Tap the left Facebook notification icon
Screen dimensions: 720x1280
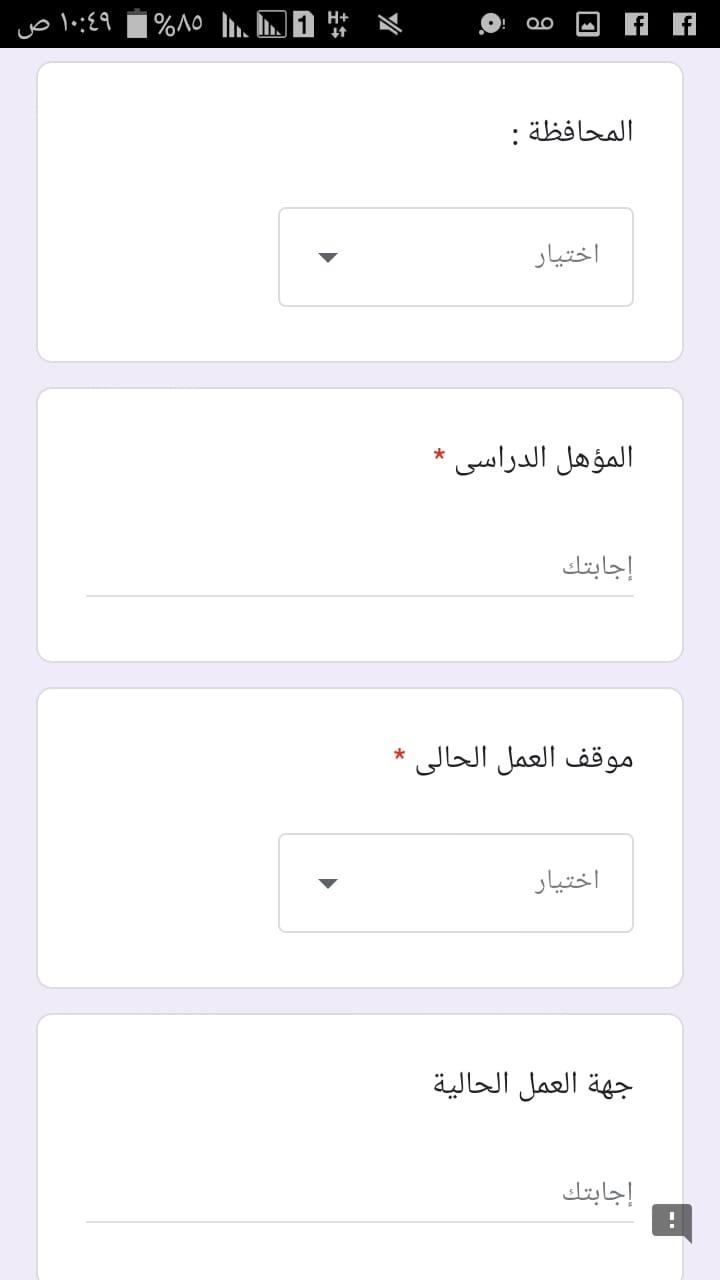pos(636,24)
